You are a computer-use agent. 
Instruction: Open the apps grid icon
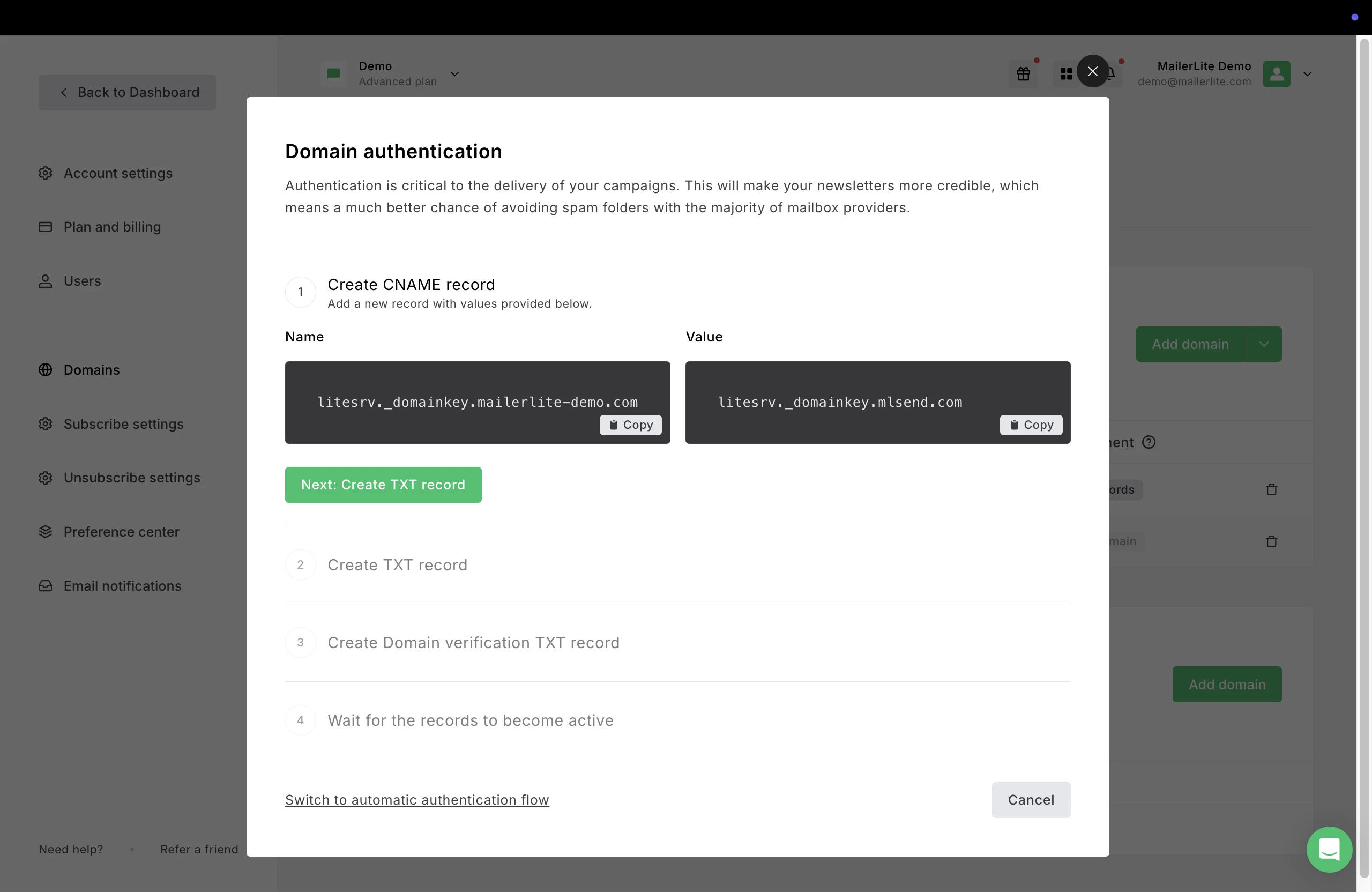click(x=1065, y=74)
